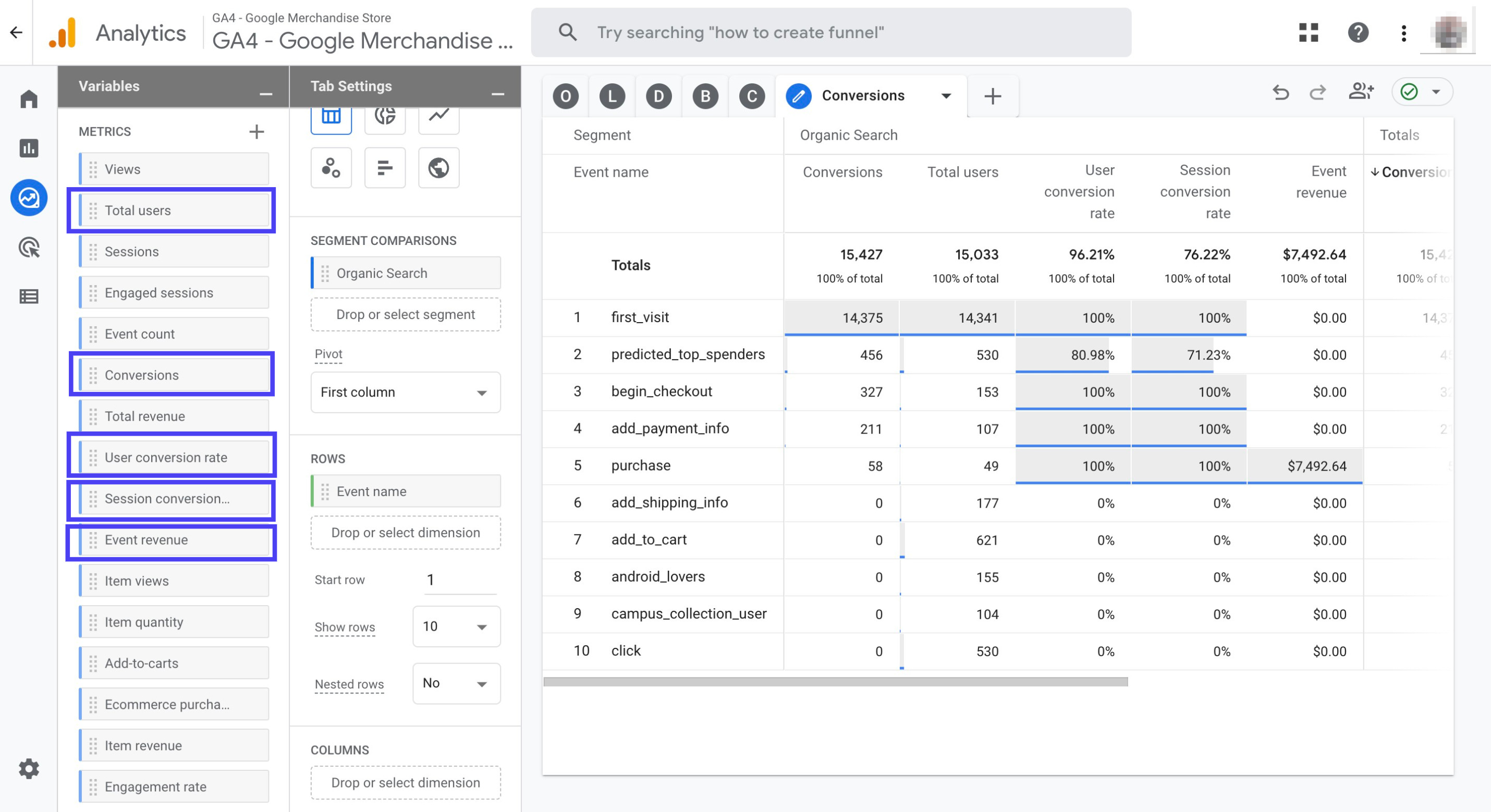Image resolution: width=1491 pixels, height=812 pixels.
Task: Switch to tab D
Action: [658, 96]
